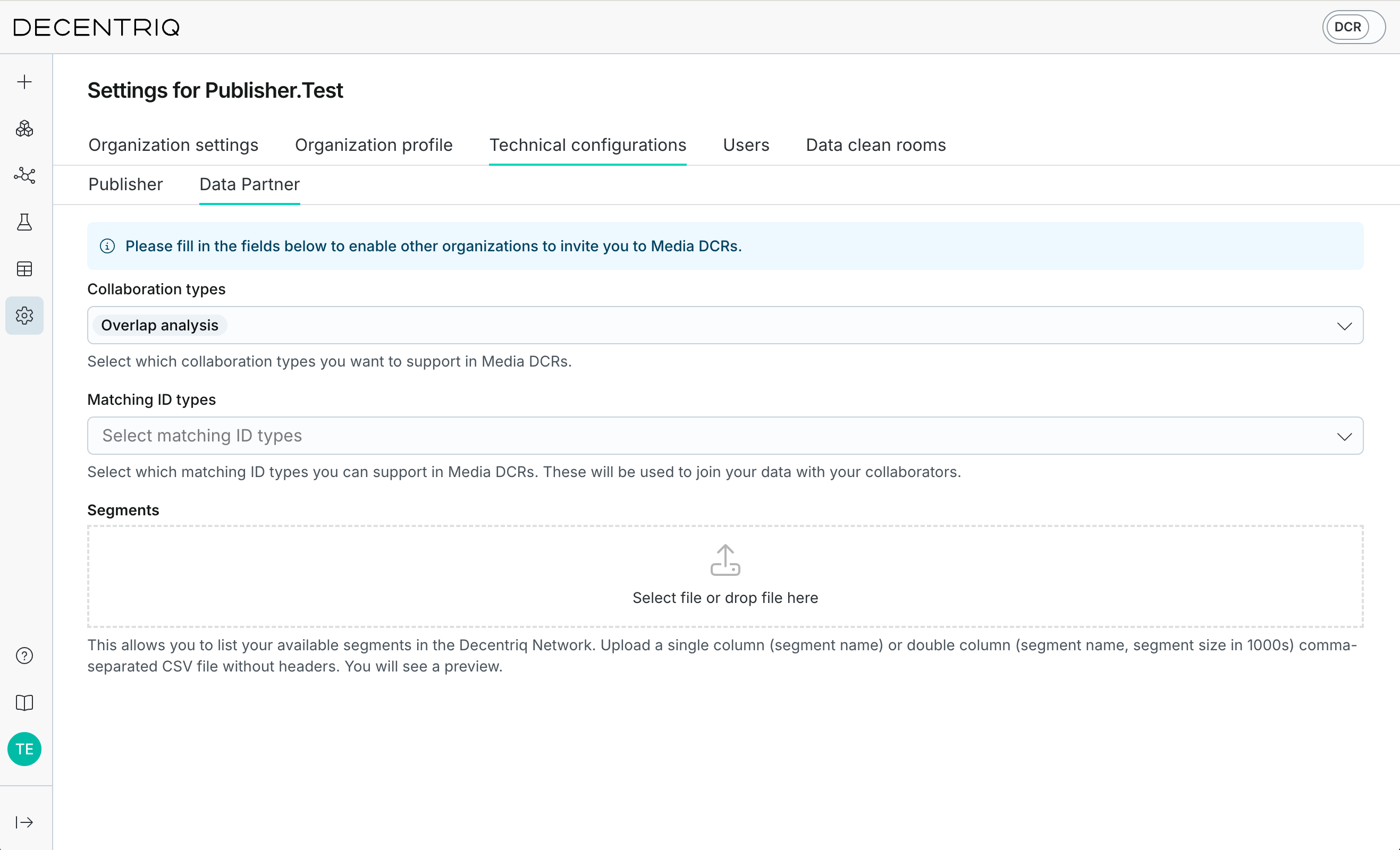Image resolution: width=1400 pixels, height=850 pixels.
Task: Open the lab flask icon in sidebar
Action: (24, 222)
